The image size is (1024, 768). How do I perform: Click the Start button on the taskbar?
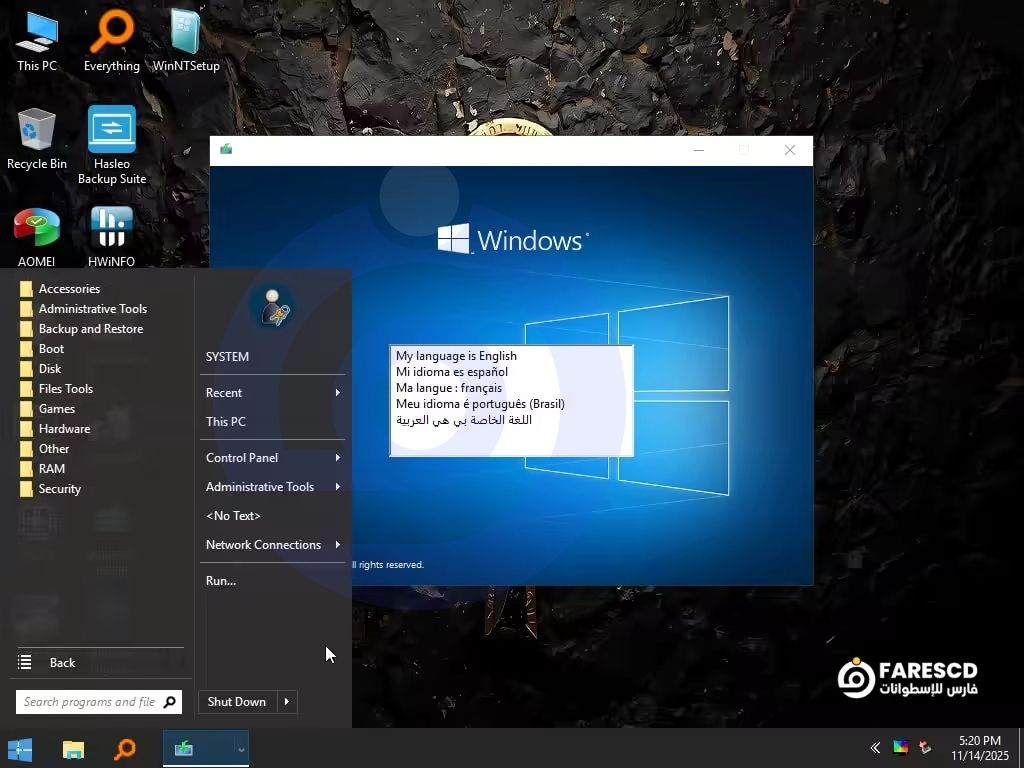pos(20,748)
